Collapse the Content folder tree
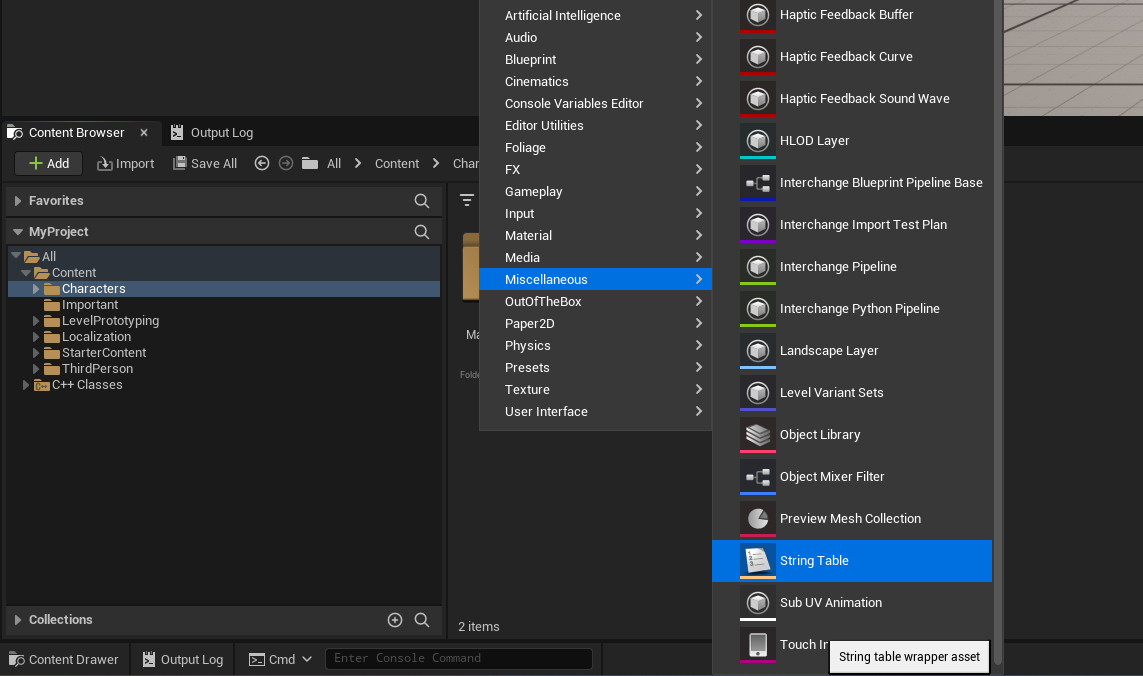Viewport: 1143px width, 676px height. (27, 273)
